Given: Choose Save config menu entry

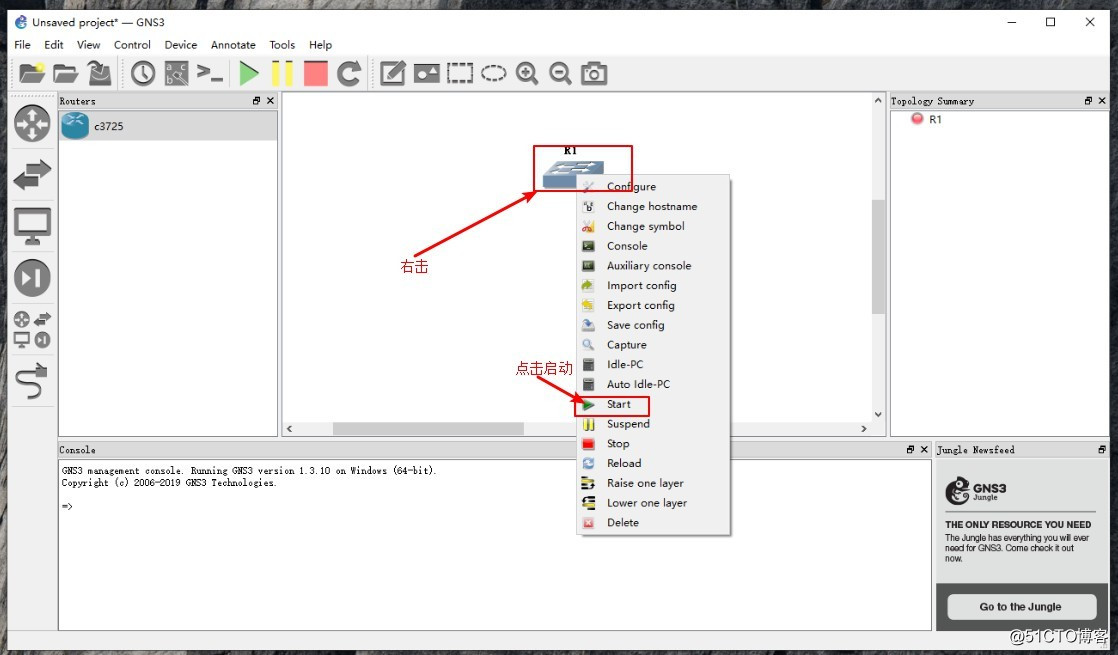Looking at the screenshot, I should pyautogui.click(x=652, y=325).
